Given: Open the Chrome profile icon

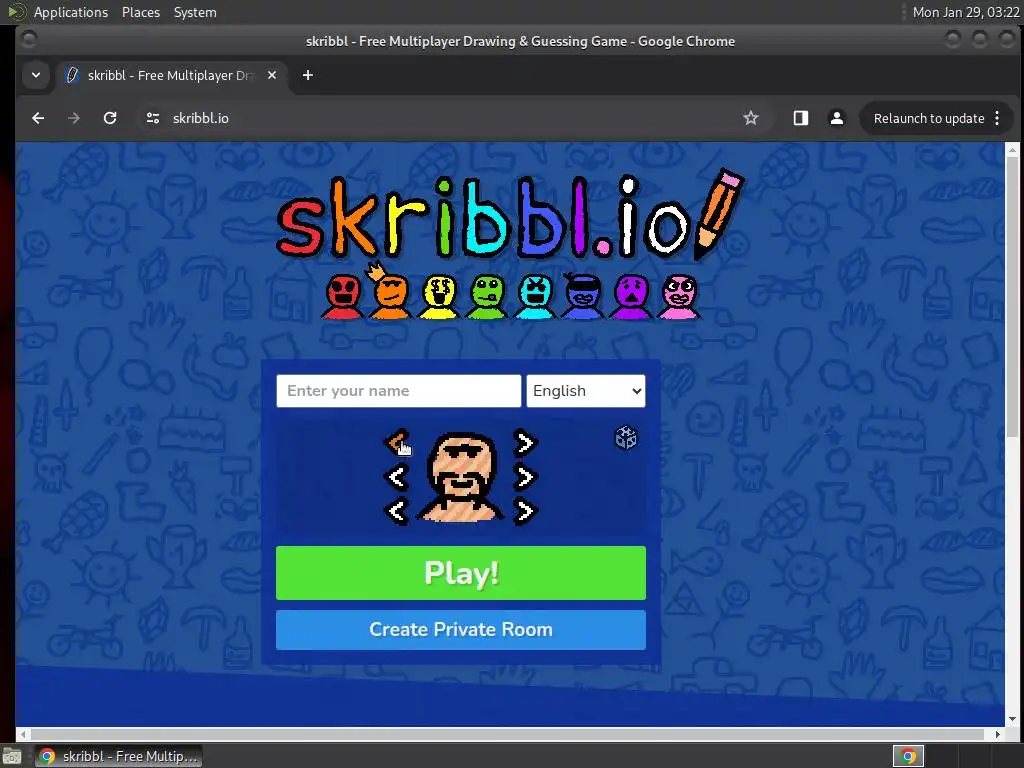Looking at the screenshot, I should click(837, 118).
